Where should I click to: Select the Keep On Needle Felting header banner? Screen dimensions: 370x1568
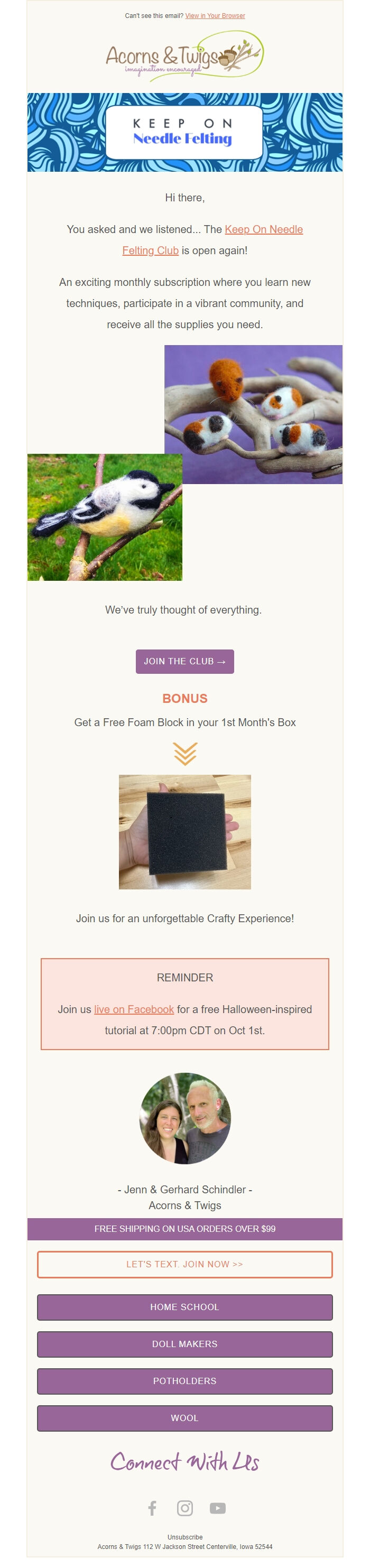click(184, 133)
